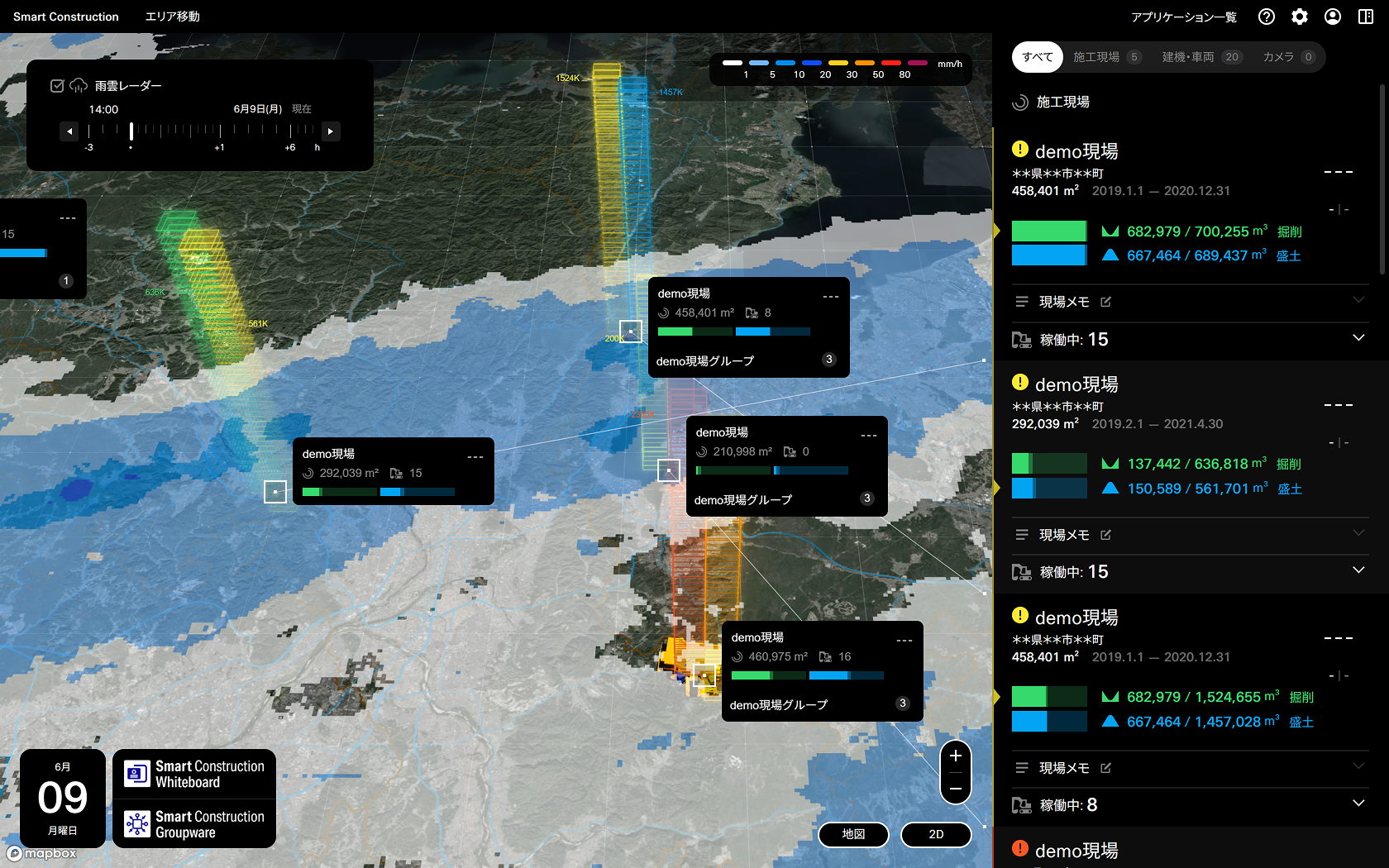1389x868 pixels.
Task: Expand 稼働中: 15 under the second site
Action: pyautogui.click(x=1358, y=570)
